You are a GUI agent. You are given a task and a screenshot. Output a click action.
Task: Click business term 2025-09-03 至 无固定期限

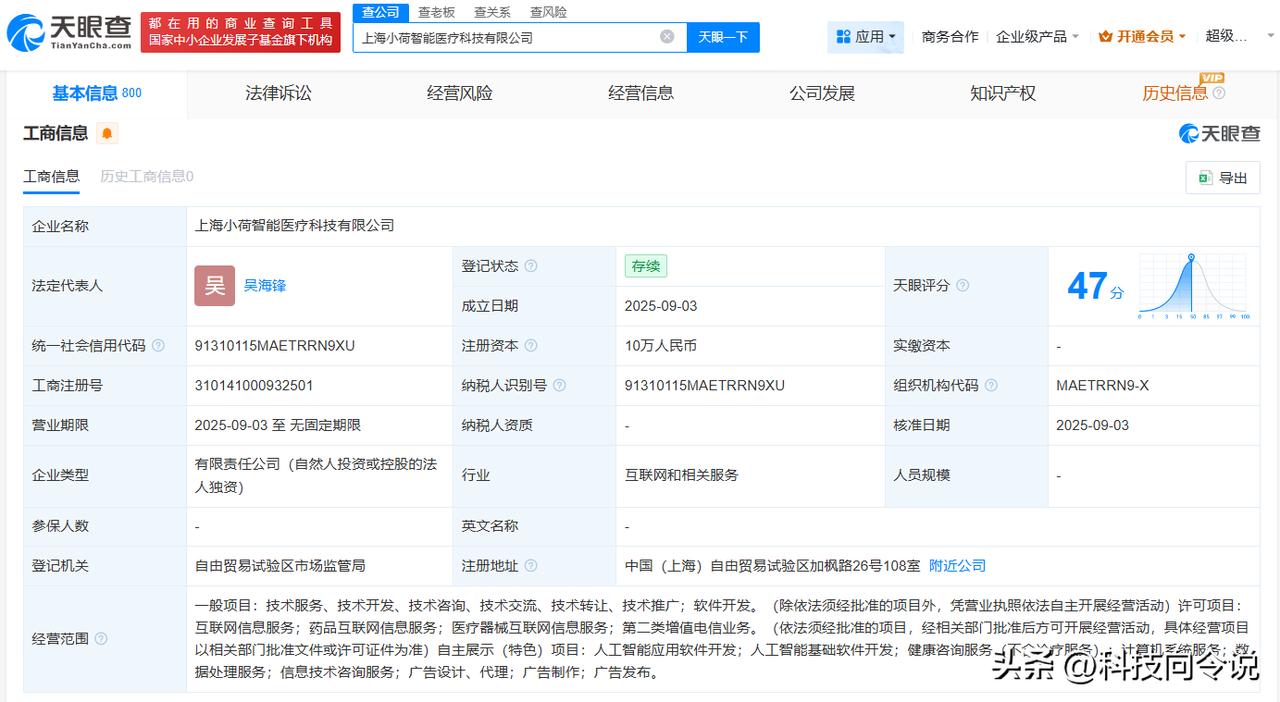(x=278, y=425)
